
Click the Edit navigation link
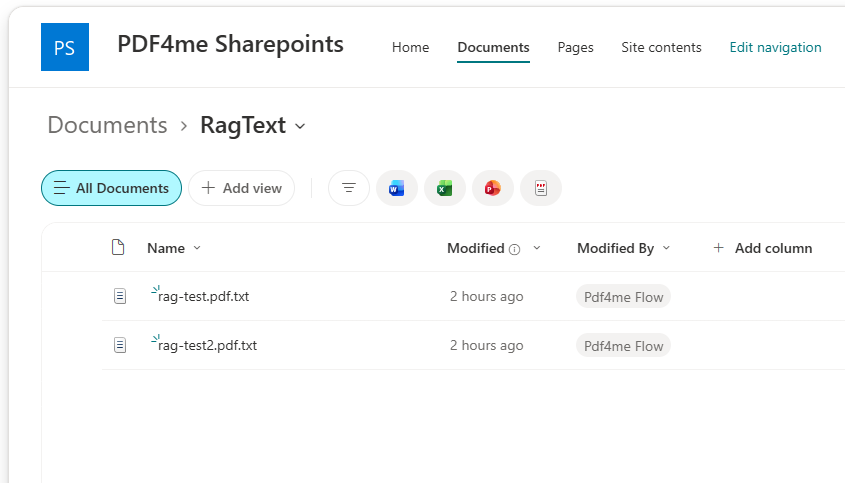pos(775,47)
